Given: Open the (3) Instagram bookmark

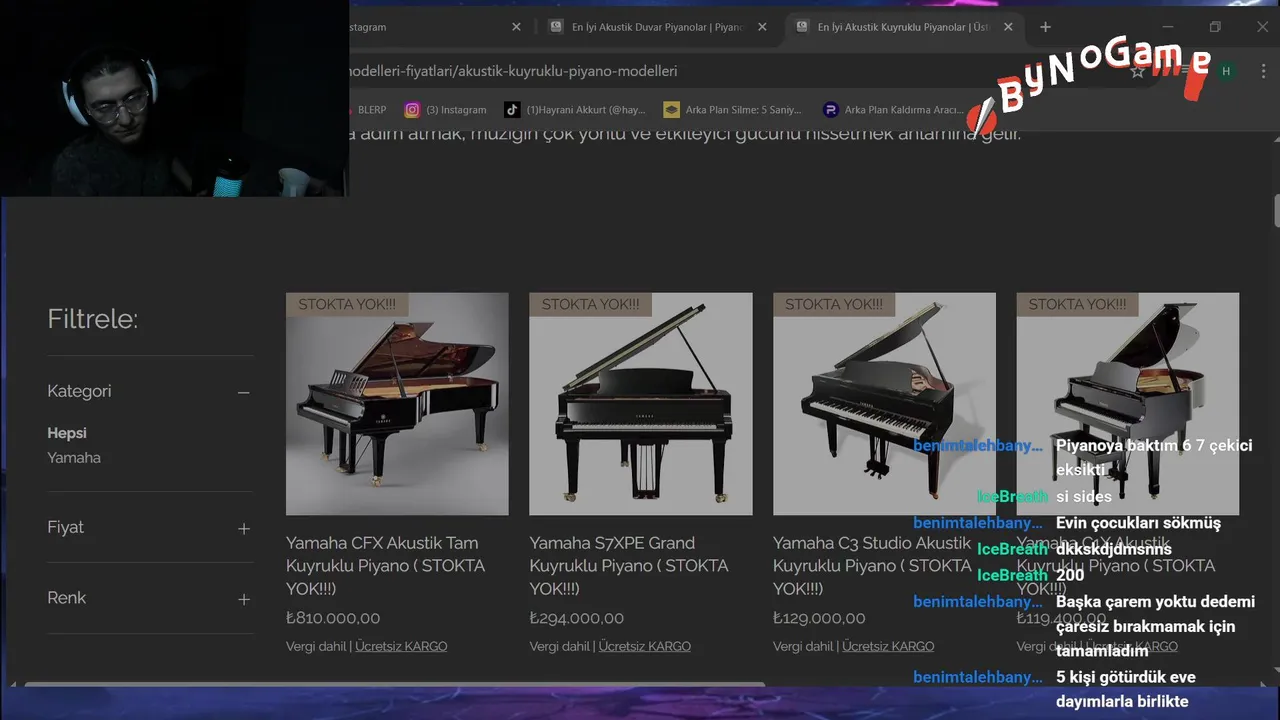Looking at the screenshot, I should click(445, 110).
